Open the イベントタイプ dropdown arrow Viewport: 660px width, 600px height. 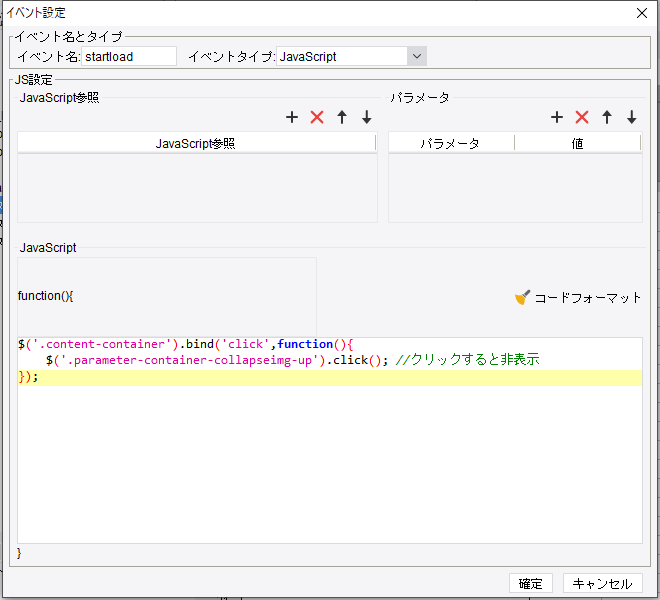click(x=417, y=56)
